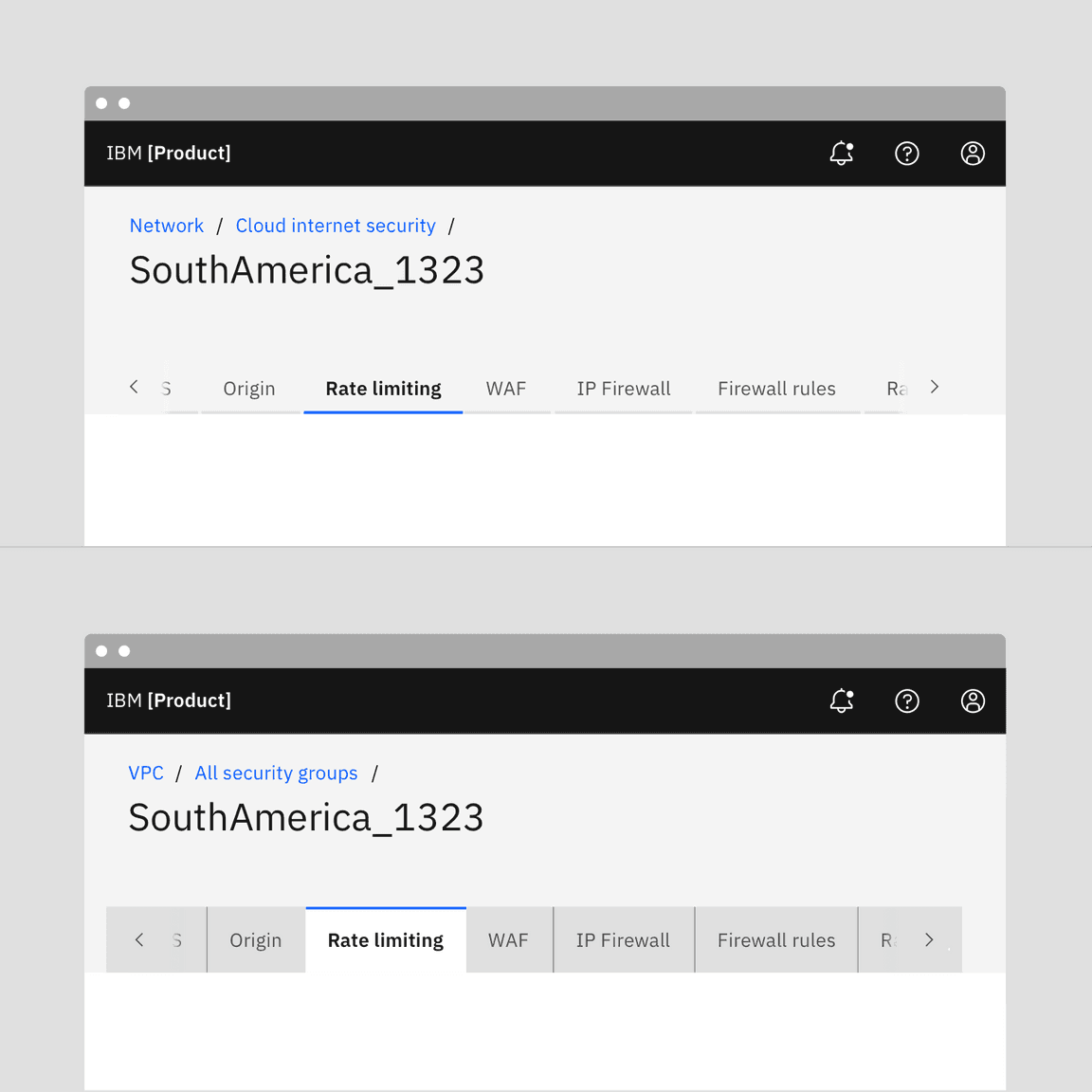Screen dimensions: 1092x1092
Task: Select Firewall rules tab in bottom contained tabs
Action: pos(776,940)
